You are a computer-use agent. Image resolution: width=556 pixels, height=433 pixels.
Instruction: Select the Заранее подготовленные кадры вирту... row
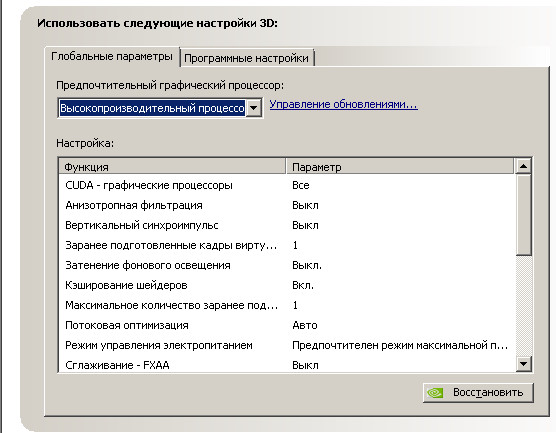[x=287, y=245]
